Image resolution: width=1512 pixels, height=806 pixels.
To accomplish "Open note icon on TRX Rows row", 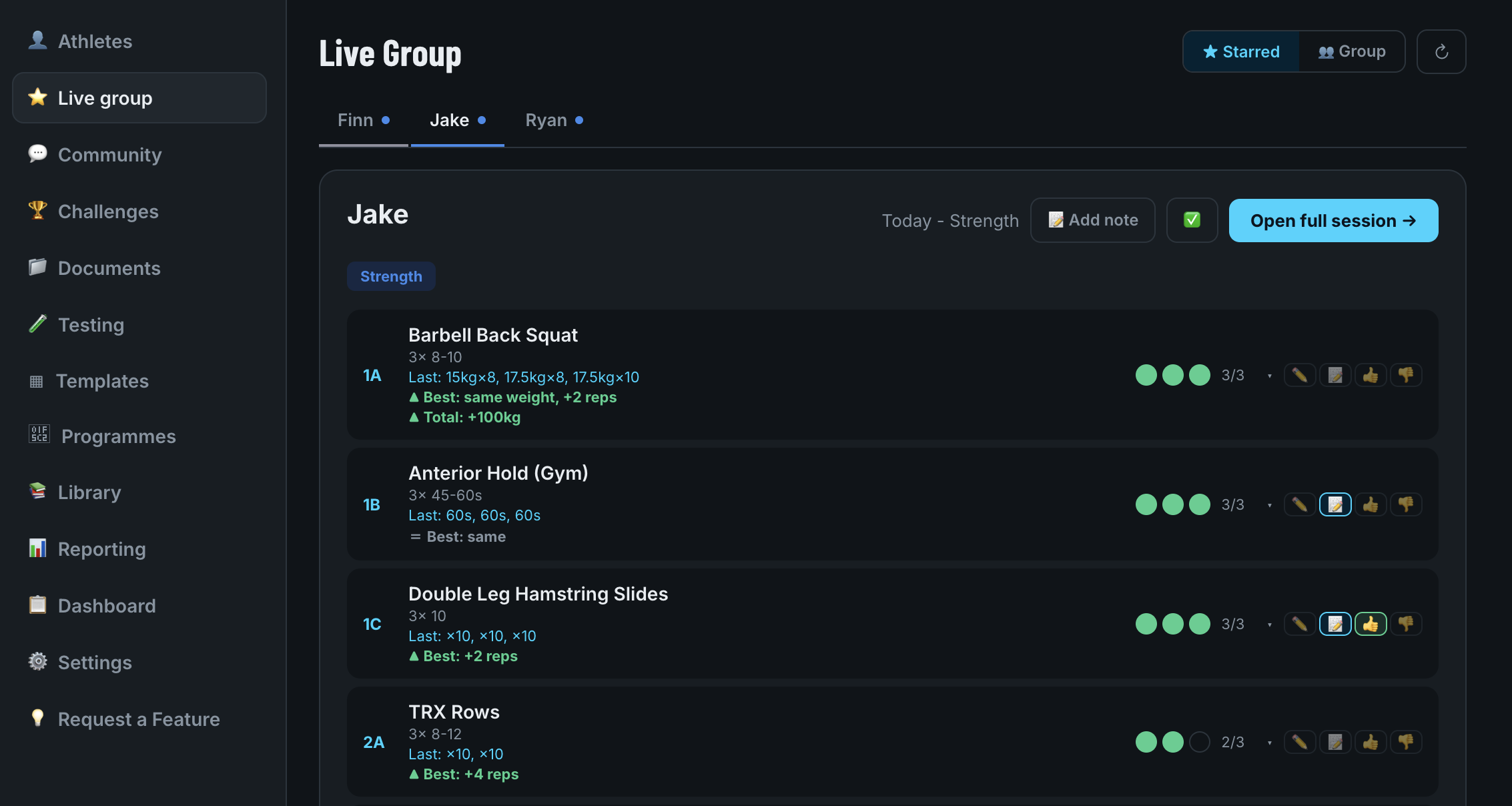I will click(x=1335, y=742).
